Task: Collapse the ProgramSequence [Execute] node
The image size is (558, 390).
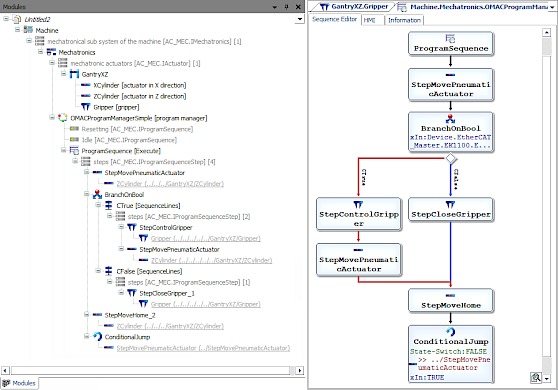Action: (x=63, y=151)
